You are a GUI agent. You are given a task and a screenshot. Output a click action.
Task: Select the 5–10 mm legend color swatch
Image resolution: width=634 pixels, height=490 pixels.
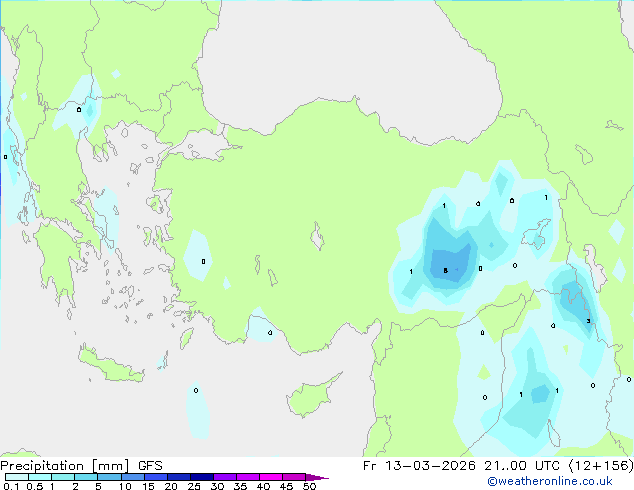point(110,477)
